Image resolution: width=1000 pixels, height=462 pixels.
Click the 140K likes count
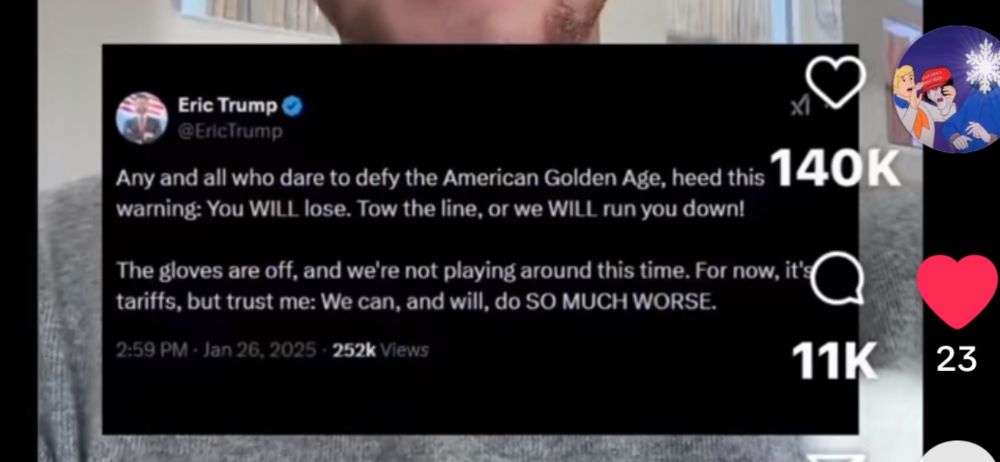tap(835, 170)
